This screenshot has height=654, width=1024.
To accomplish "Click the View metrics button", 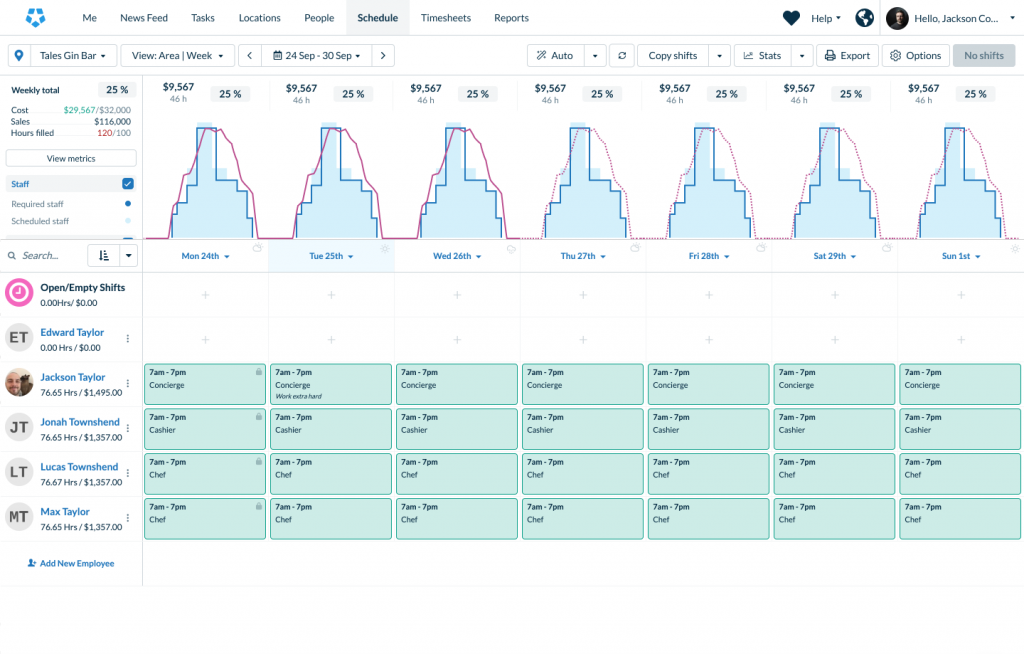I will point(71,158).
